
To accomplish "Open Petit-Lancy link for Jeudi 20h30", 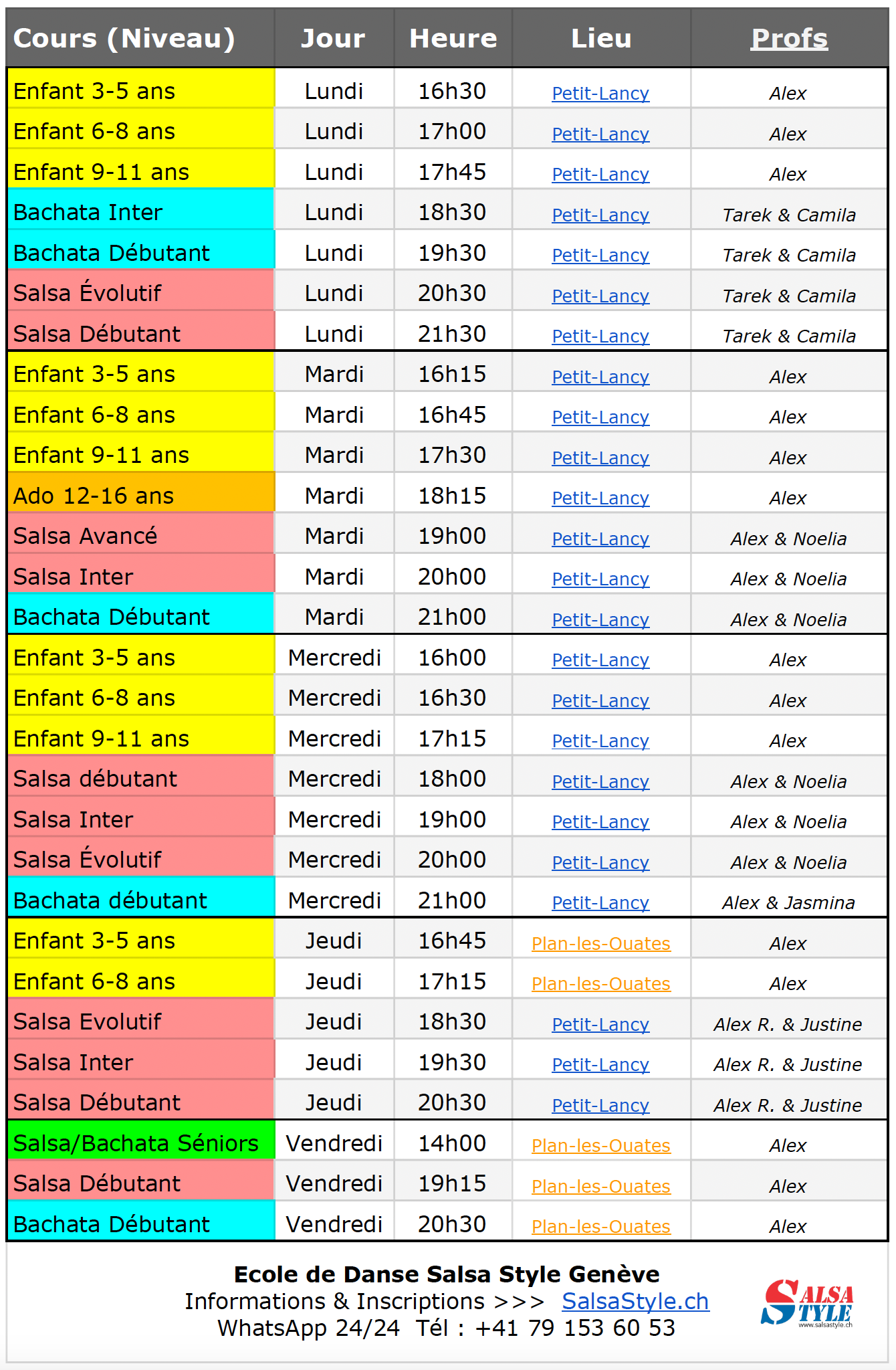I will coord(600,1105).
